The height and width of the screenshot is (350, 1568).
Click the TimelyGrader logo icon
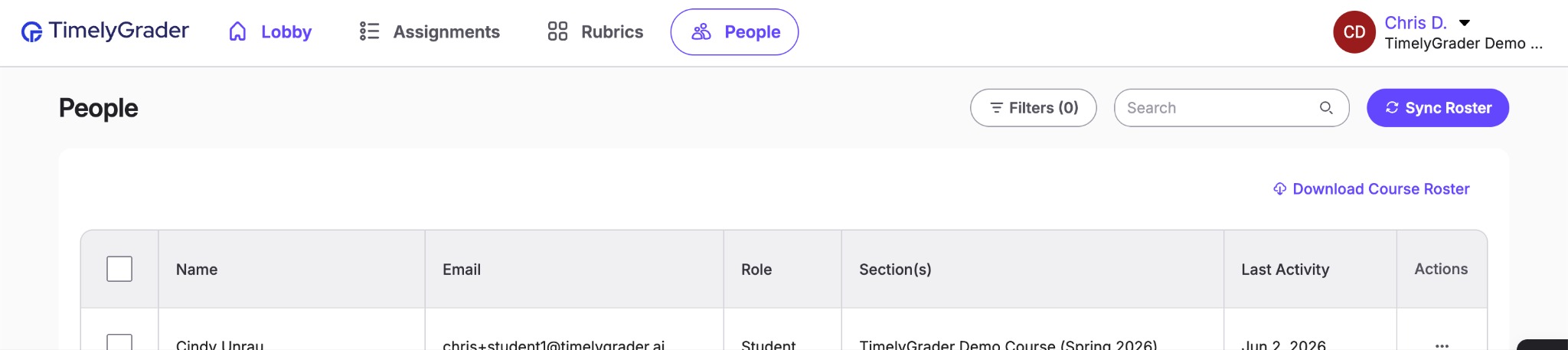pyautogui.click(x=31, y=31)
